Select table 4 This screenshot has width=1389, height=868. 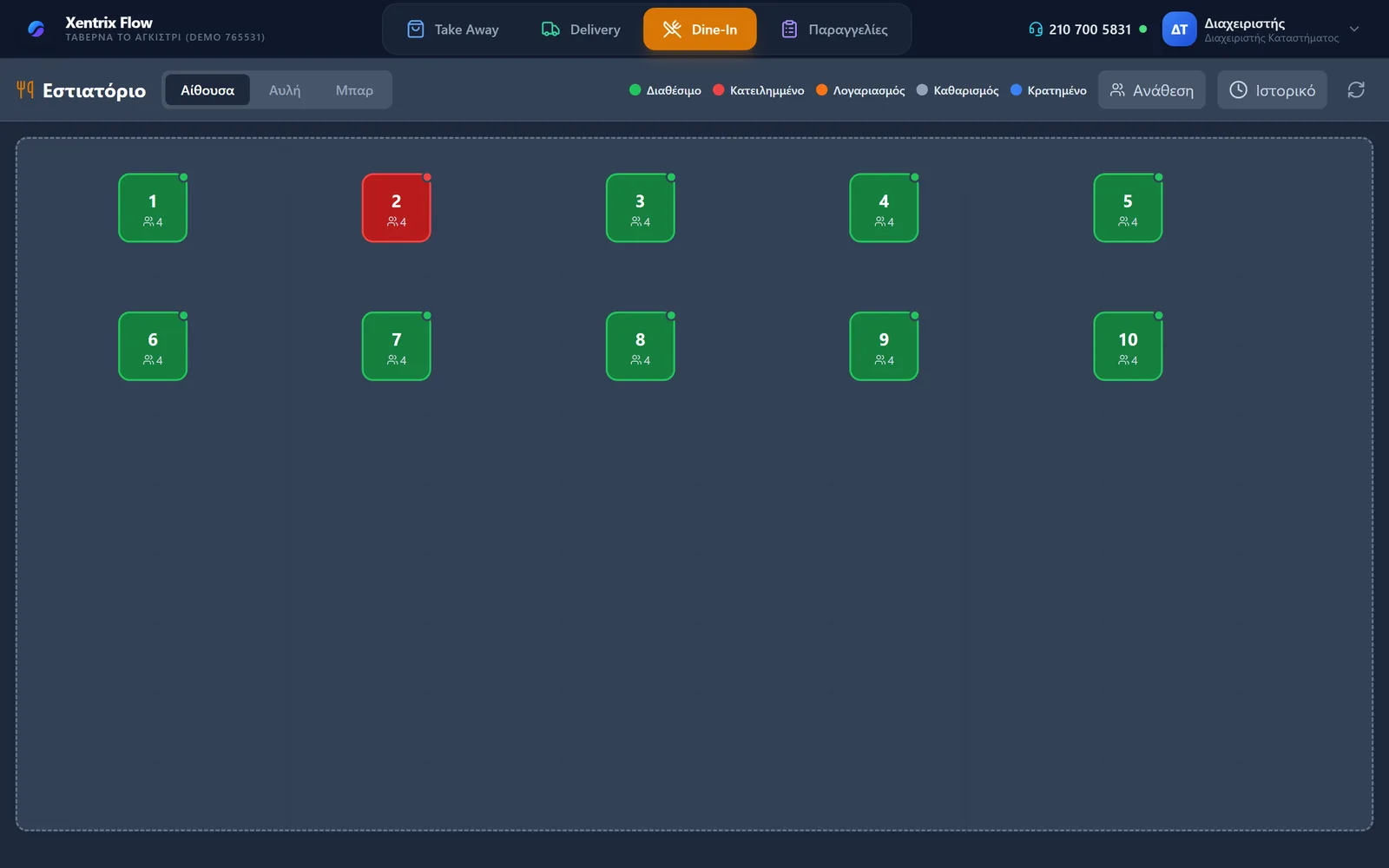click(884, 208)
